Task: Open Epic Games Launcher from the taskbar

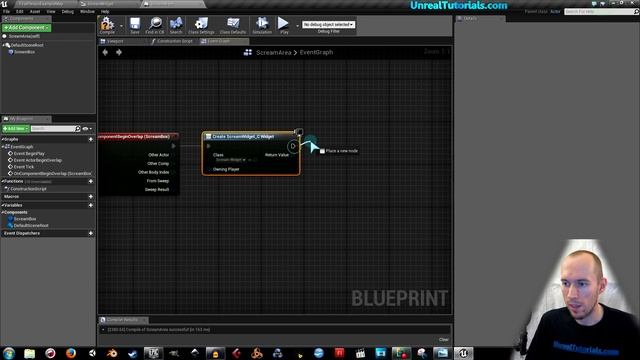Action: click(153, 353)
